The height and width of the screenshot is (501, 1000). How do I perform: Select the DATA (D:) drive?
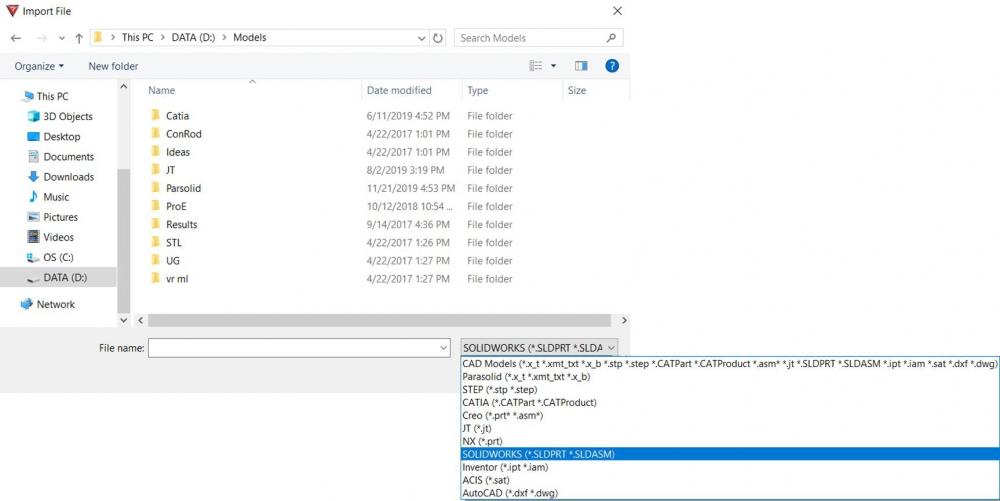(58, 277)
